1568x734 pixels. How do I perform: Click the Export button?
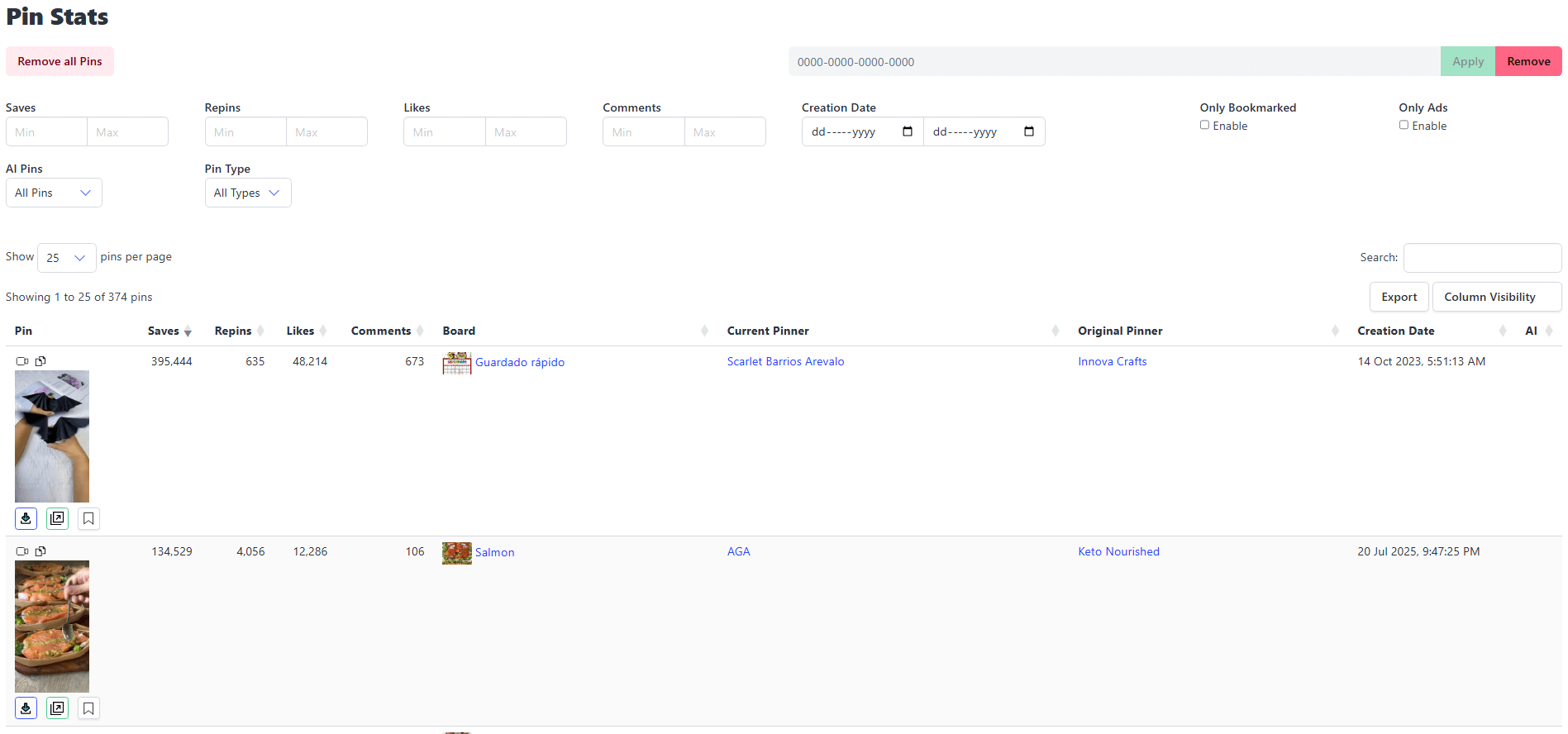(x=1399, y=297)
